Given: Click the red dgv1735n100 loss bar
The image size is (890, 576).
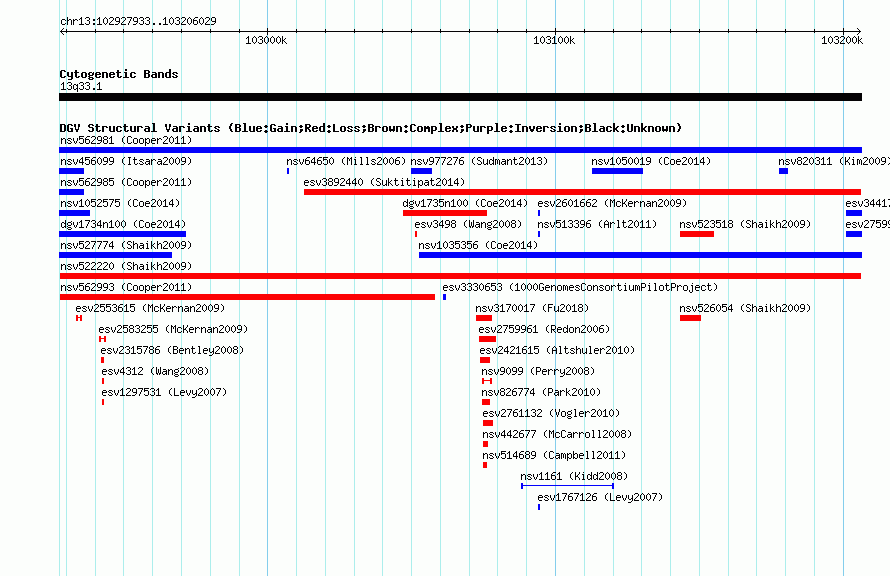Looking at the screenshot, I should point(445,213).
